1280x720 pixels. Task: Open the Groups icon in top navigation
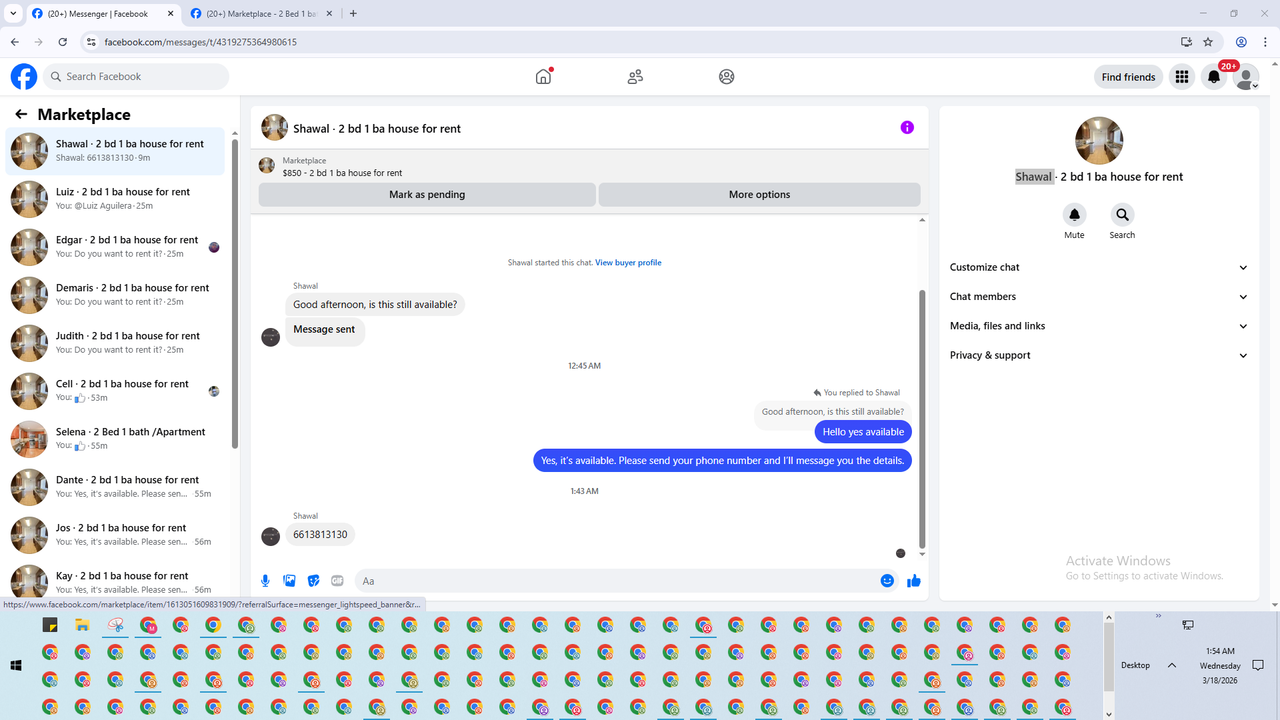727,76
